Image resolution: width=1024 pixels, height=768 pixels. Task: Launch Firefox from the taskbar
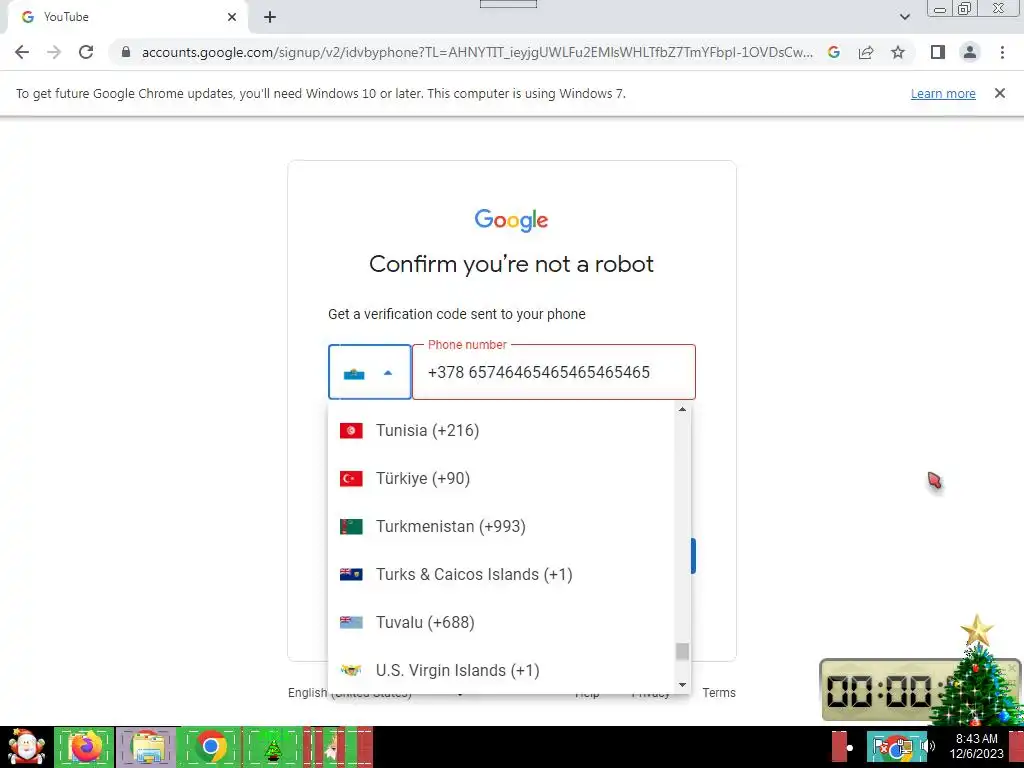click(84, 747)
